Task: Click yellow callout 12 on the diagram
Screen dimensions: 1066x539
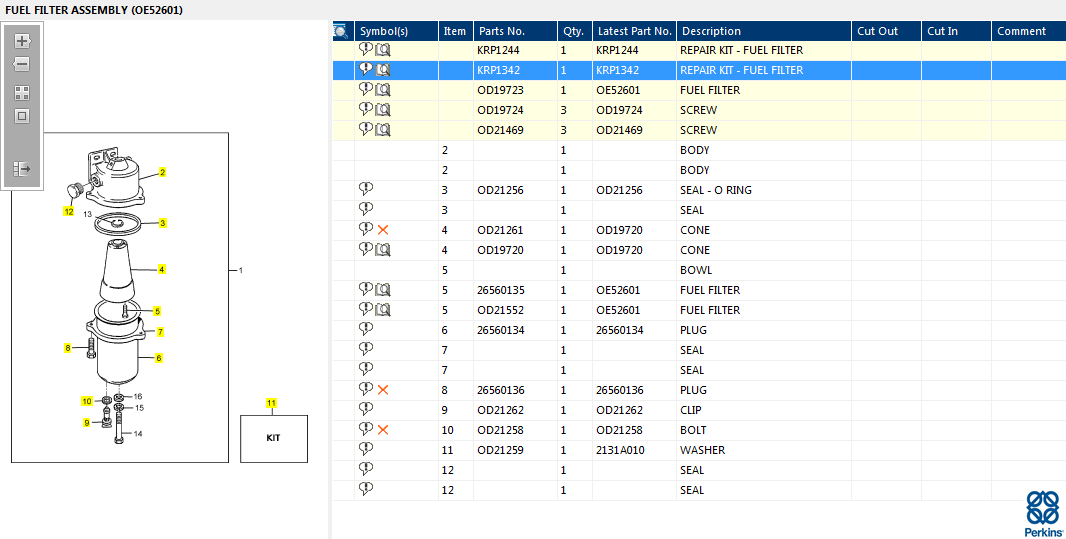Action: [x=69, y=211]
